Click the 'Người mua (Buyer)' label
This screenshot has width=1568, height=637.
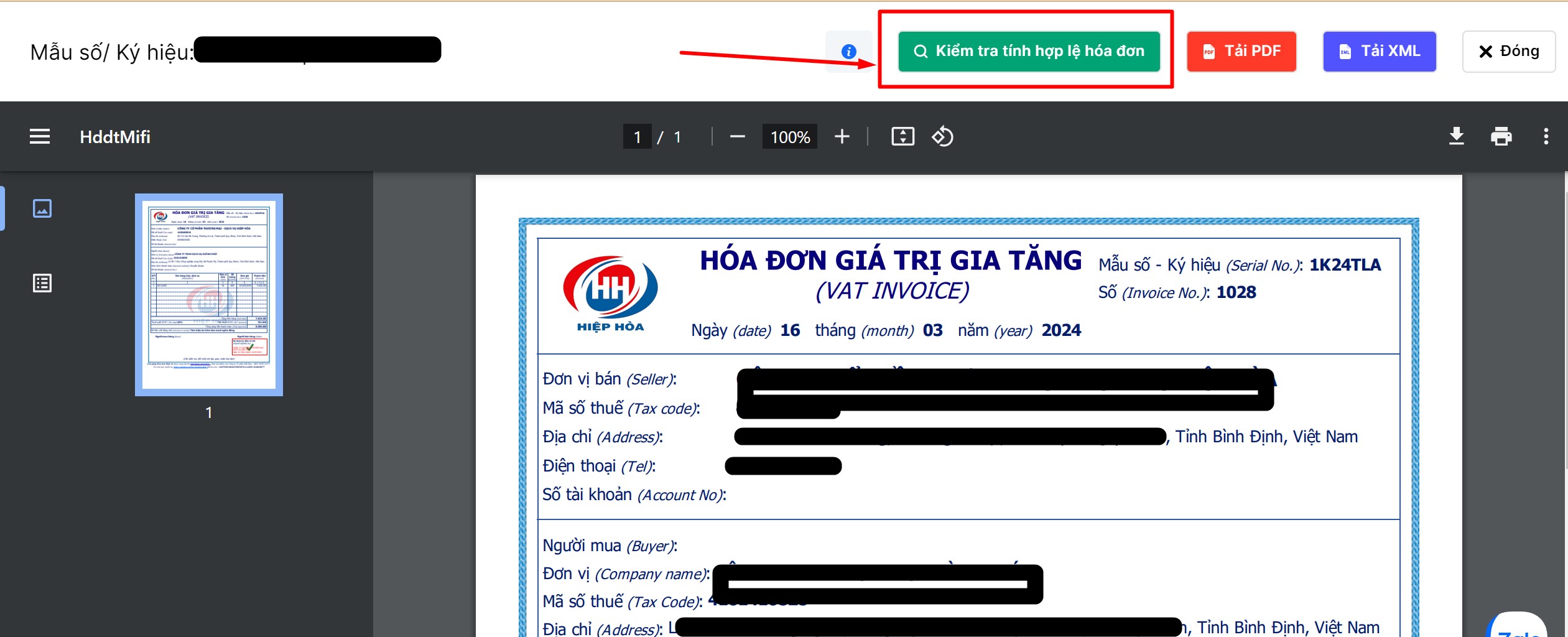click(x=610, y=546)
